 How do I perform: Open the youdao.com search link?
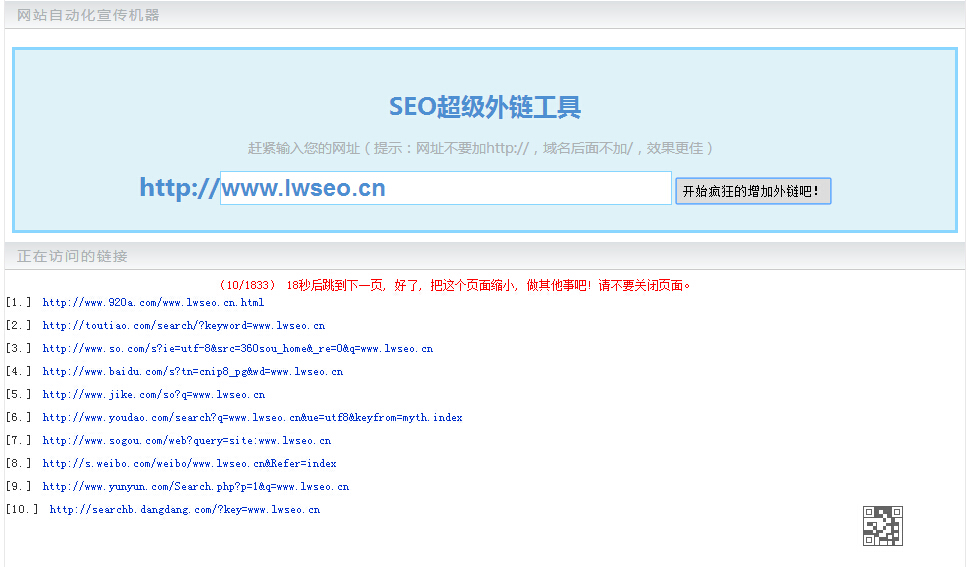coord(252,418)
